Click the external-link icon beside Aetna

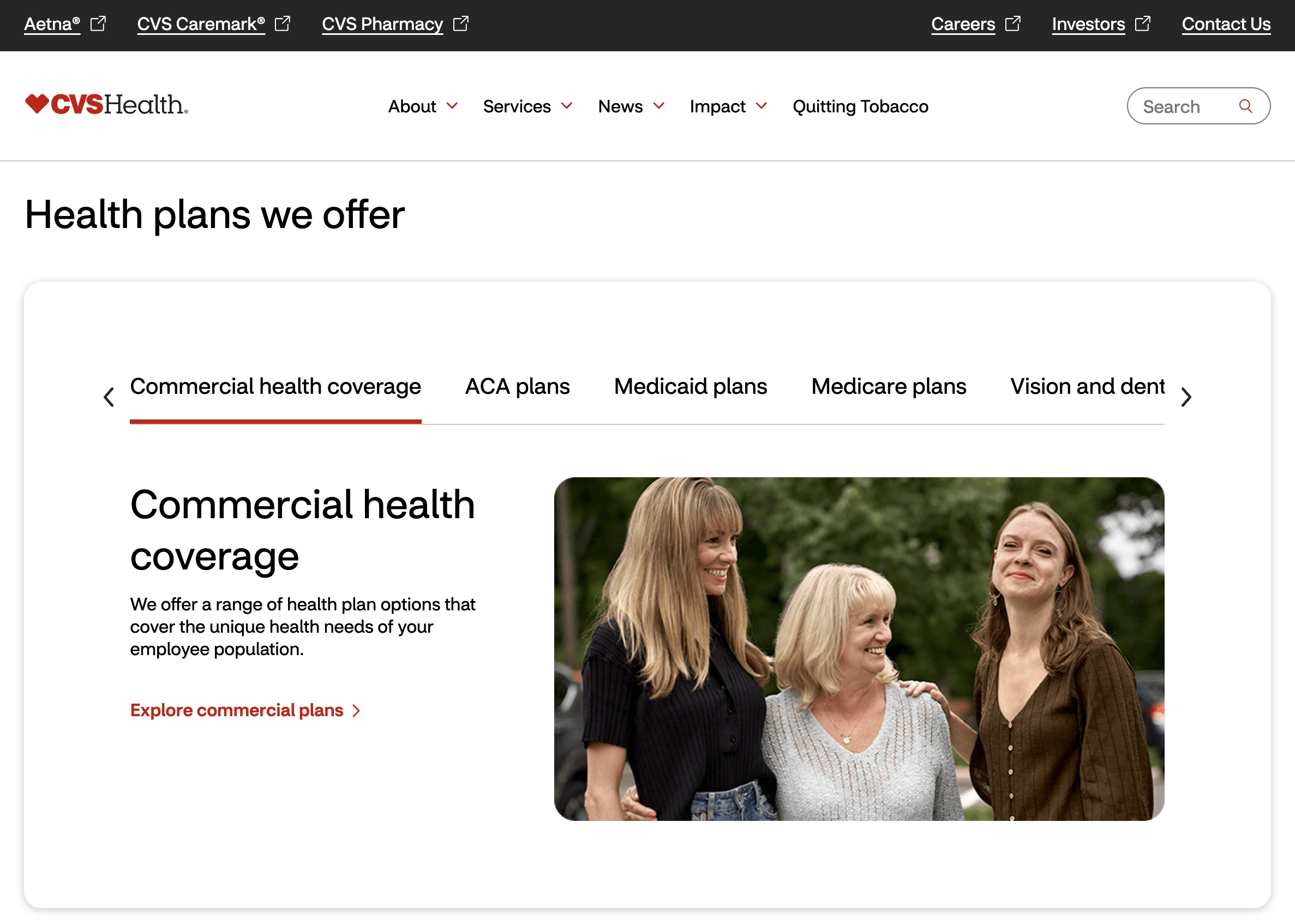pos(98,23)
